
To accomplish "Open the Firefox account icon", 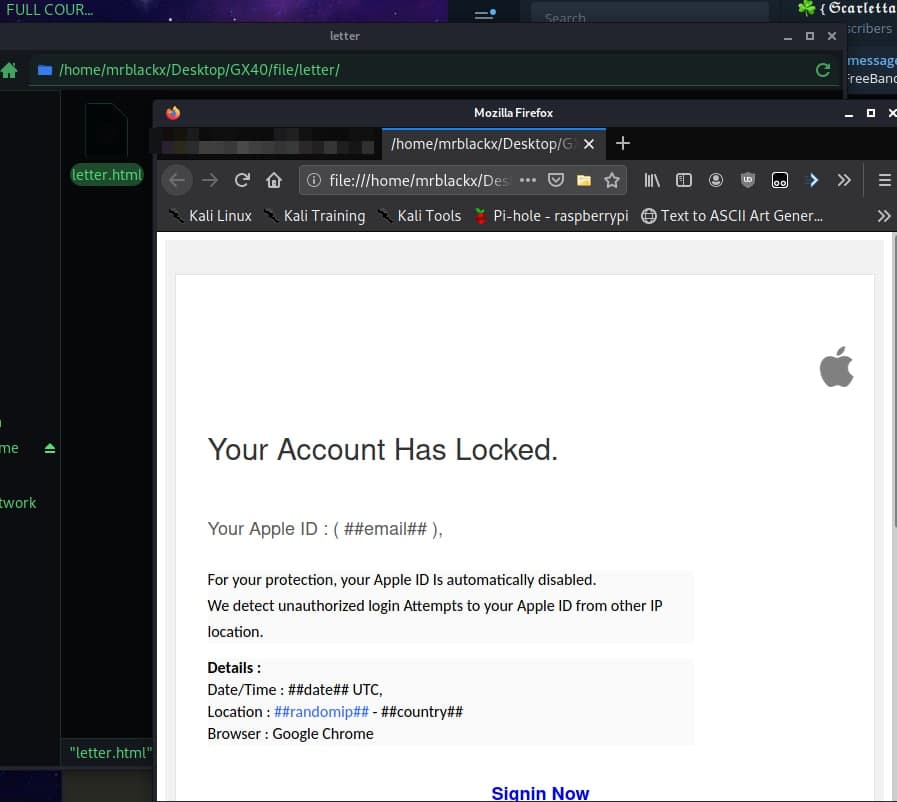I will [x=716, y=180].
